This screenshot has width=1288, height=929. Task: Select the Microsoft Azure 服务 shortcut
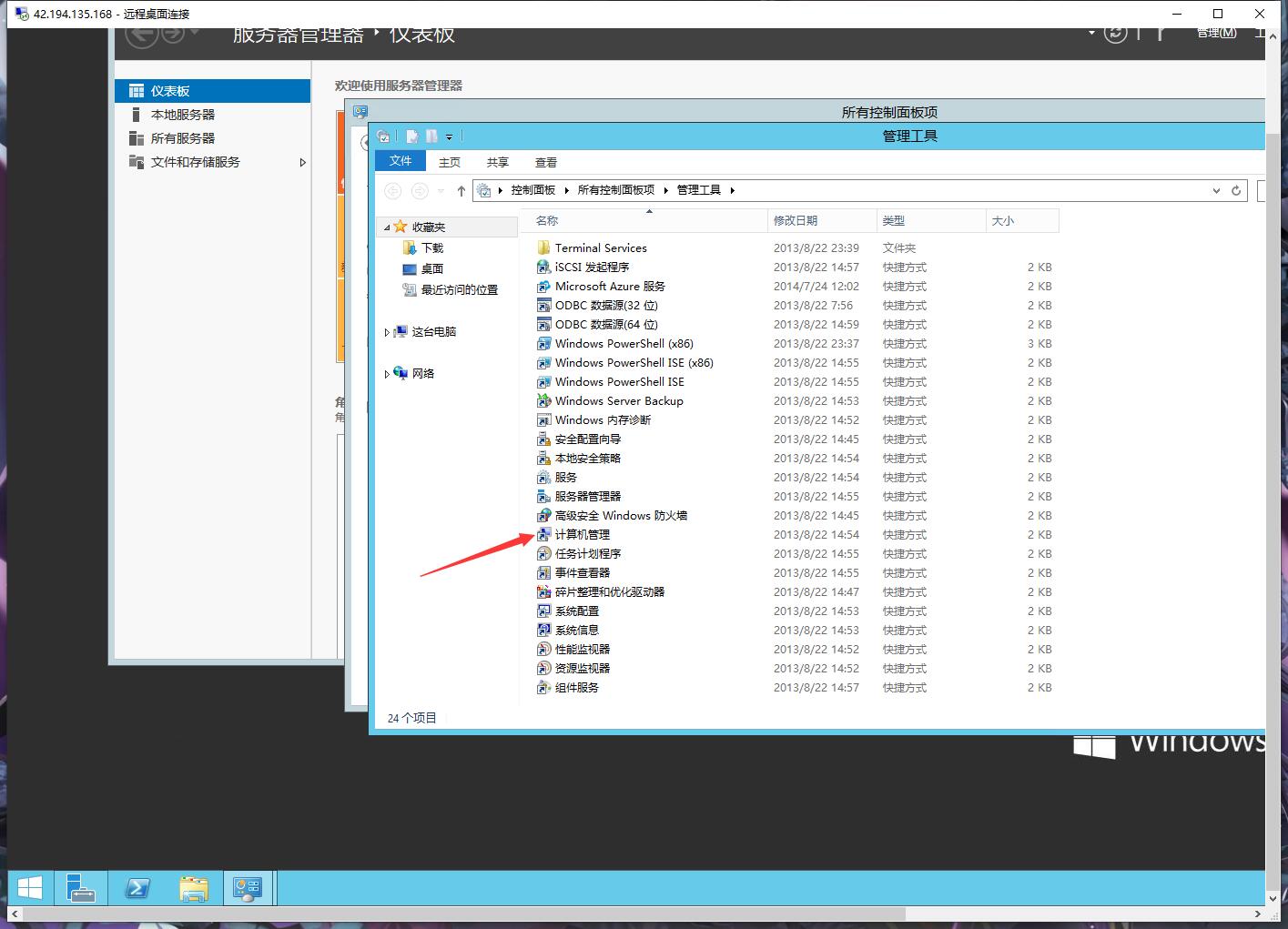click(609, 286)
